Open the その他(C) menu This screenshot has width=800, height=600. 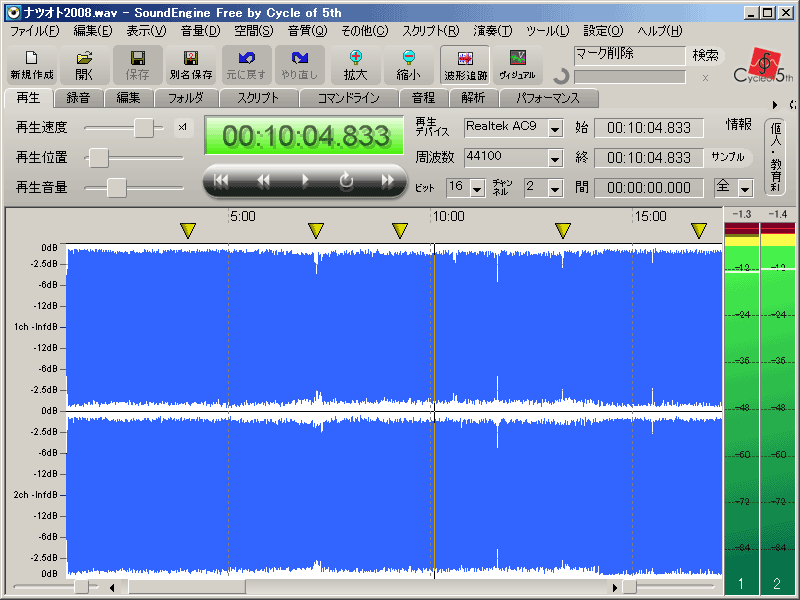coord(365,31)
